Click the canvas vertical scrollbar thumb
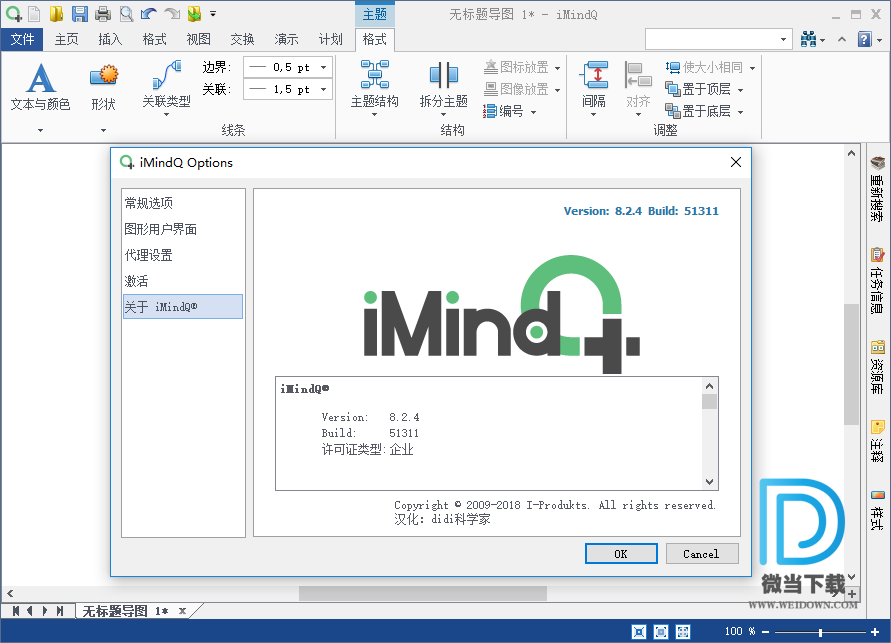 point(851,364)
